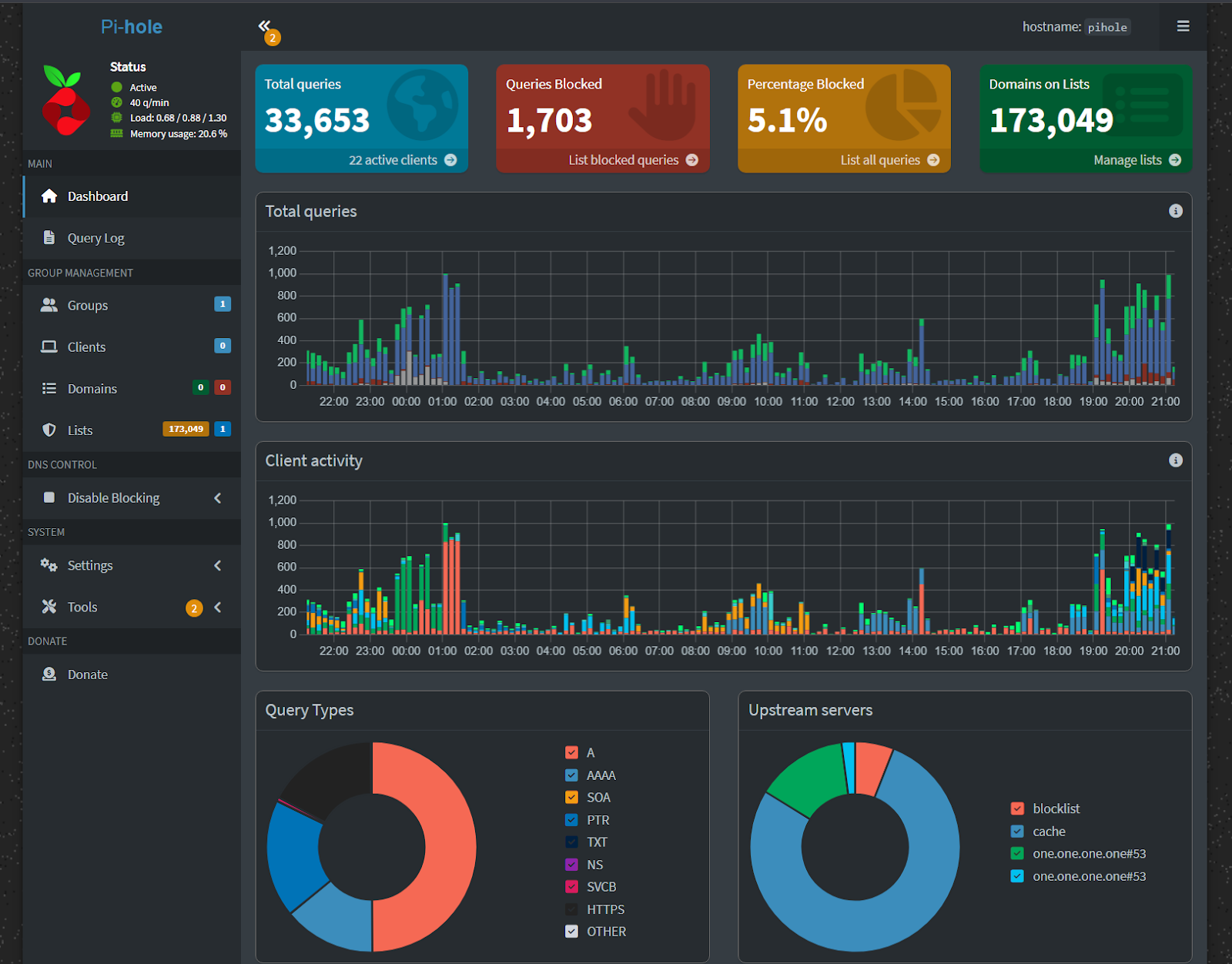This screenshot has width=1232, height=964.
Task: Toggle the TXT query type checkbox
Action: pyautogui.click(x=571, y=842)
